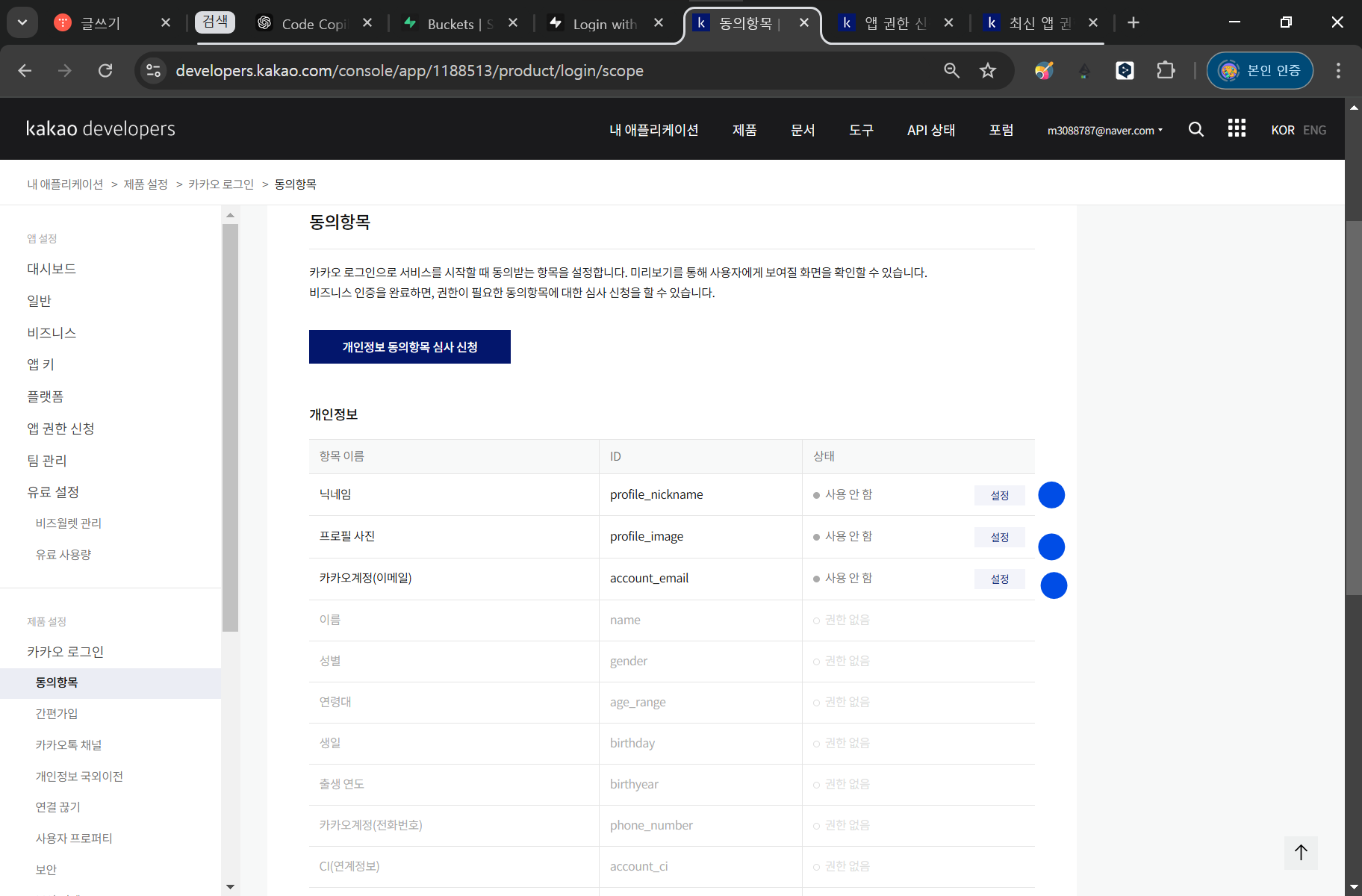The width and height of the screenshot is (1362, 896).
Task: Jump to page top with arrow button
Action: [1301, 853]
